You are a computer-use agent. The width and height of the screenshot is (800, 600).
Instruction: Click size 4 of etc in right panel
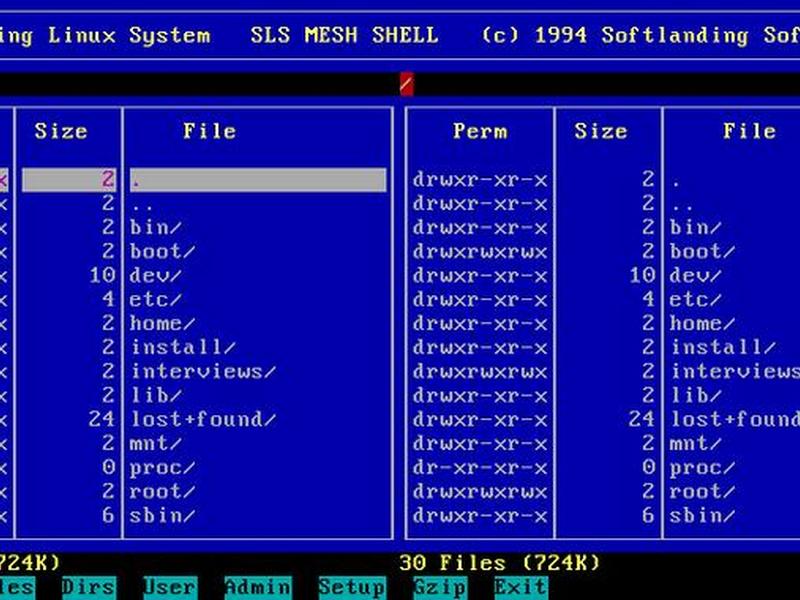[648, 299]
